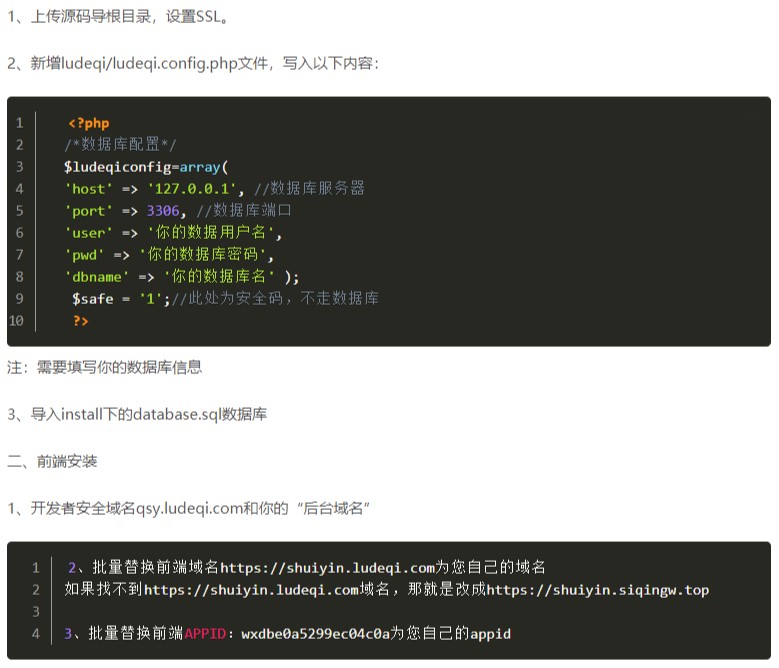Click the 'dbname' key in code
Image resolution: width=779 pixels, height=668 pixels.
[x=97, y=277]
